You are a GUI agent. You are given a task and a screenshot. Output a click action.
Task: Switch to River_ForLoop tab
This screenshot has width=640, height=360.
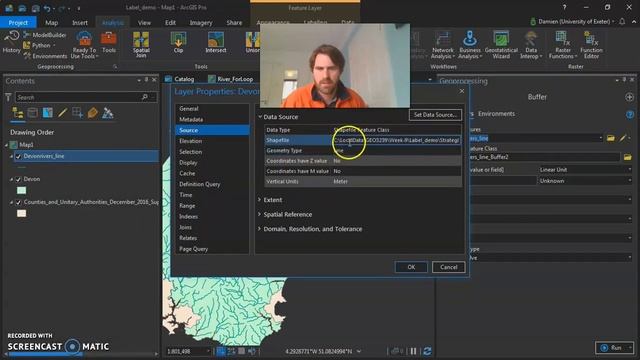[231, 79]
